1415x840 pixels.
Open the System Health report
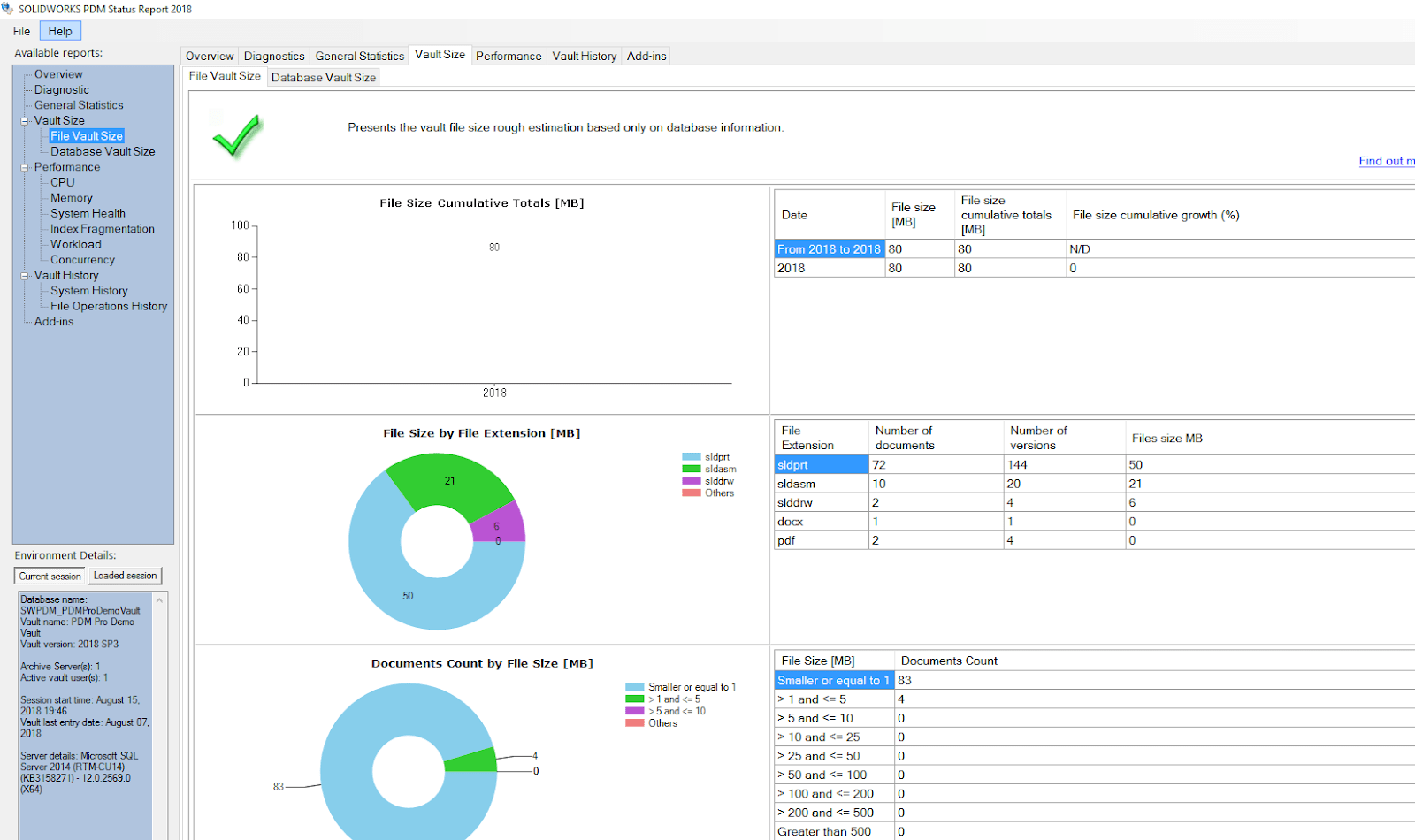pos(88,213)
